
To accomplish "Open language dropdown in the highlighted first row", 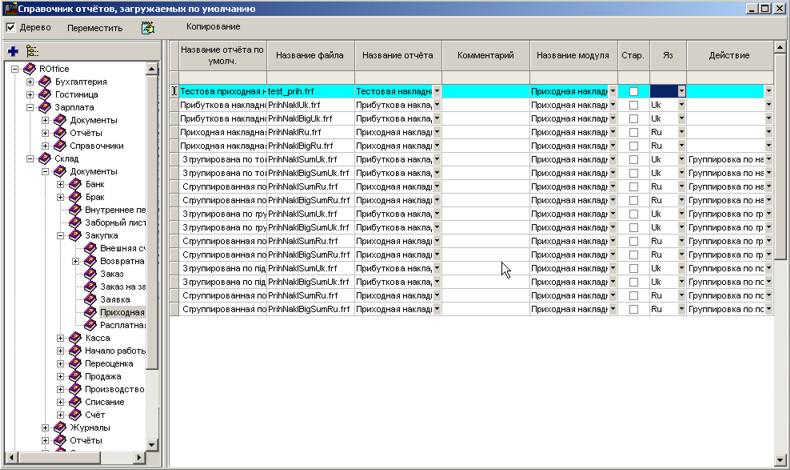I will [x=681, y=91].
